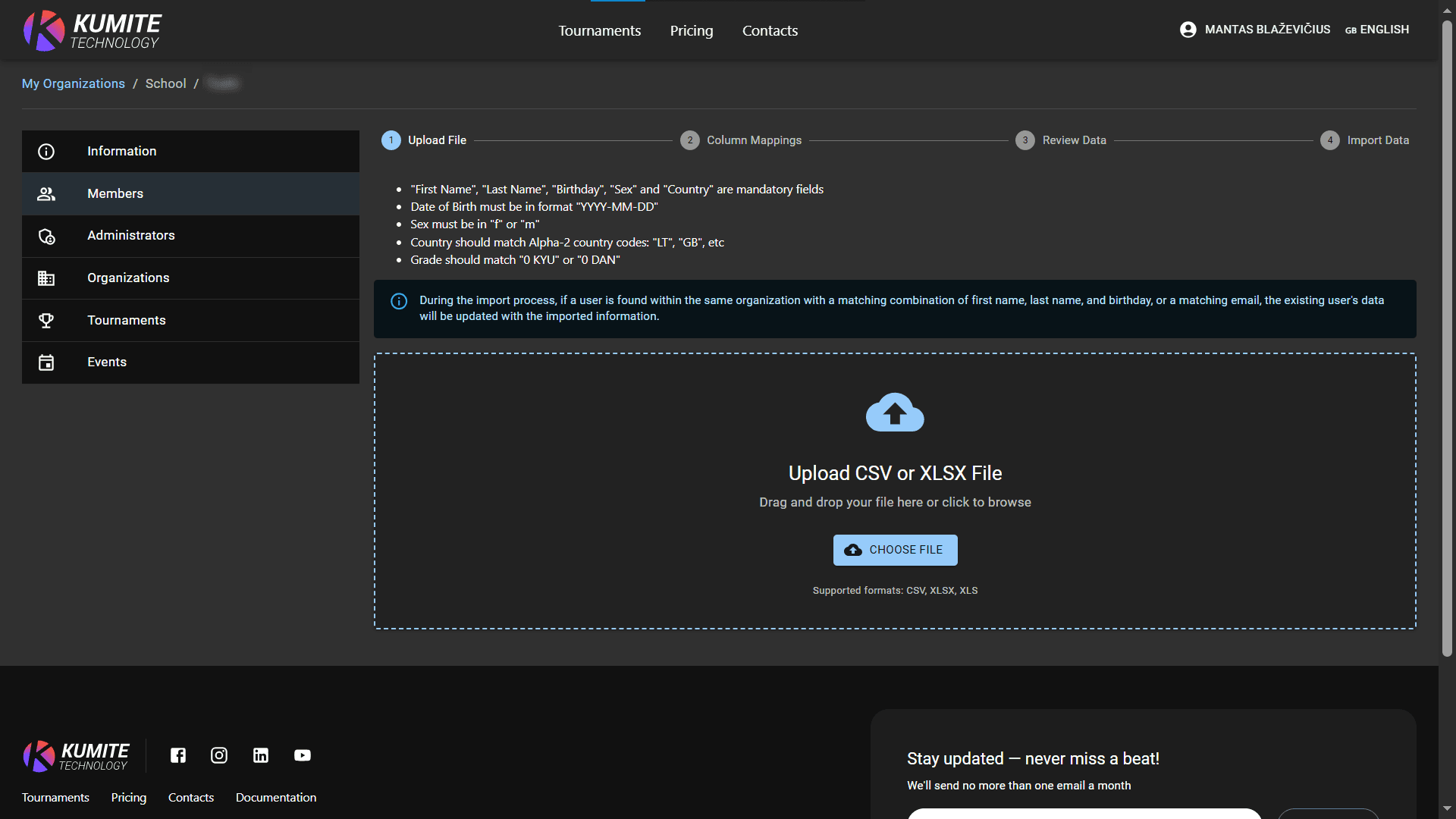Viewport: 1456px width, 819px height.
Task: Click the Review Data step
Action: point(1073,140)
